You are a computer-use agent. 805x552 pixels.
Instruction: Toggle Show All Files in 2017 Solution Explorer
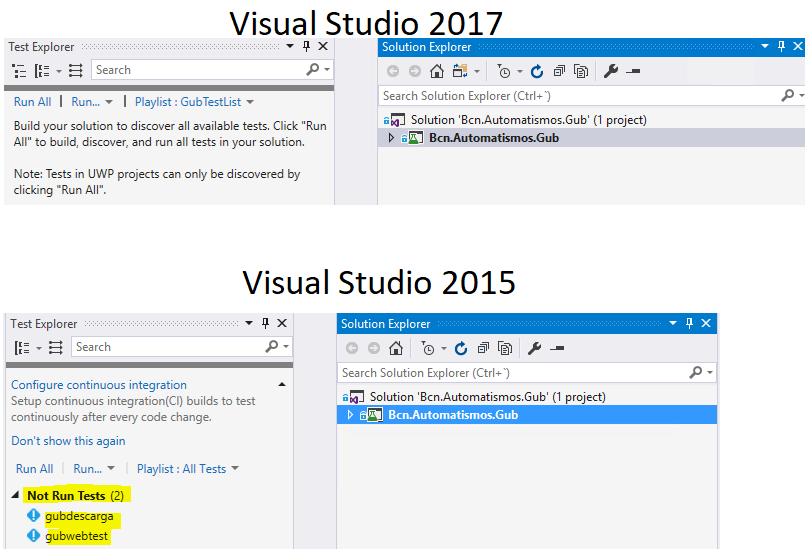(x=581, y=71)
